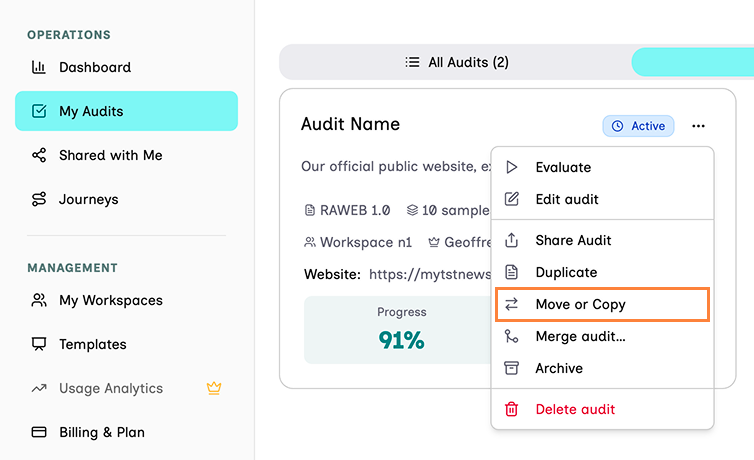Click the Workspace n1 label
The image size is (754, 460).
click(366, 242)
